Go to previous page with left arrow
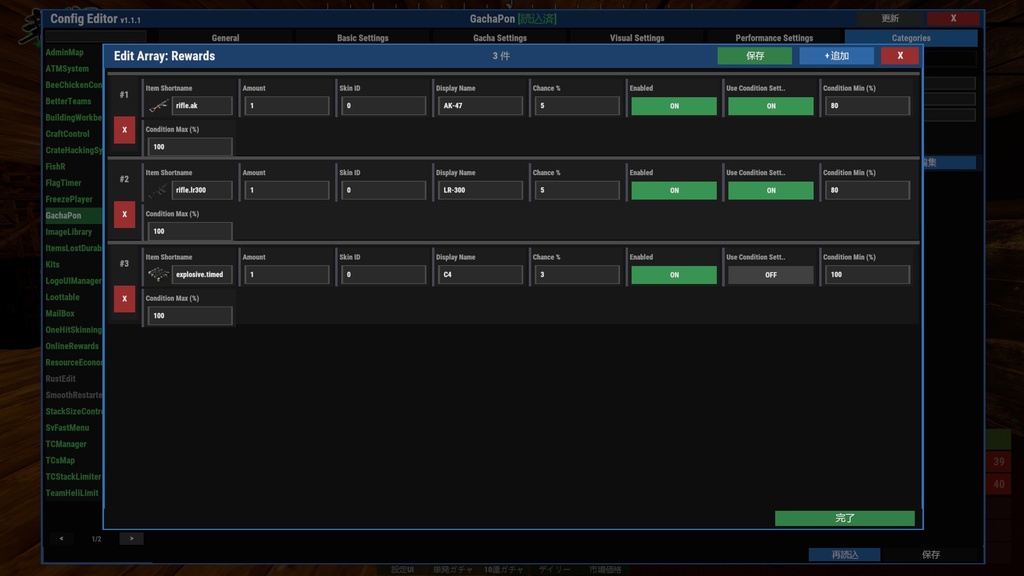 click(61, 538)
